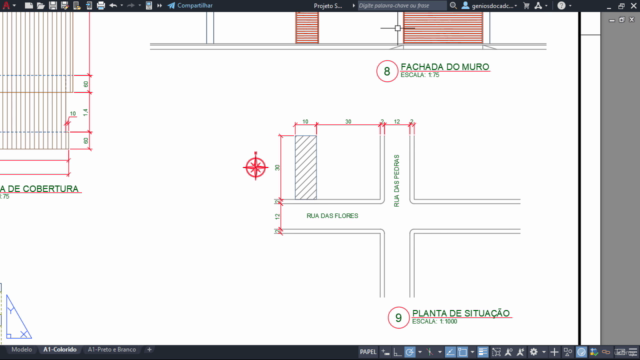Viewport: 640px width, 360px height.
Task: Open workspace switching gear icon
Action: click(x=533, y=352)
